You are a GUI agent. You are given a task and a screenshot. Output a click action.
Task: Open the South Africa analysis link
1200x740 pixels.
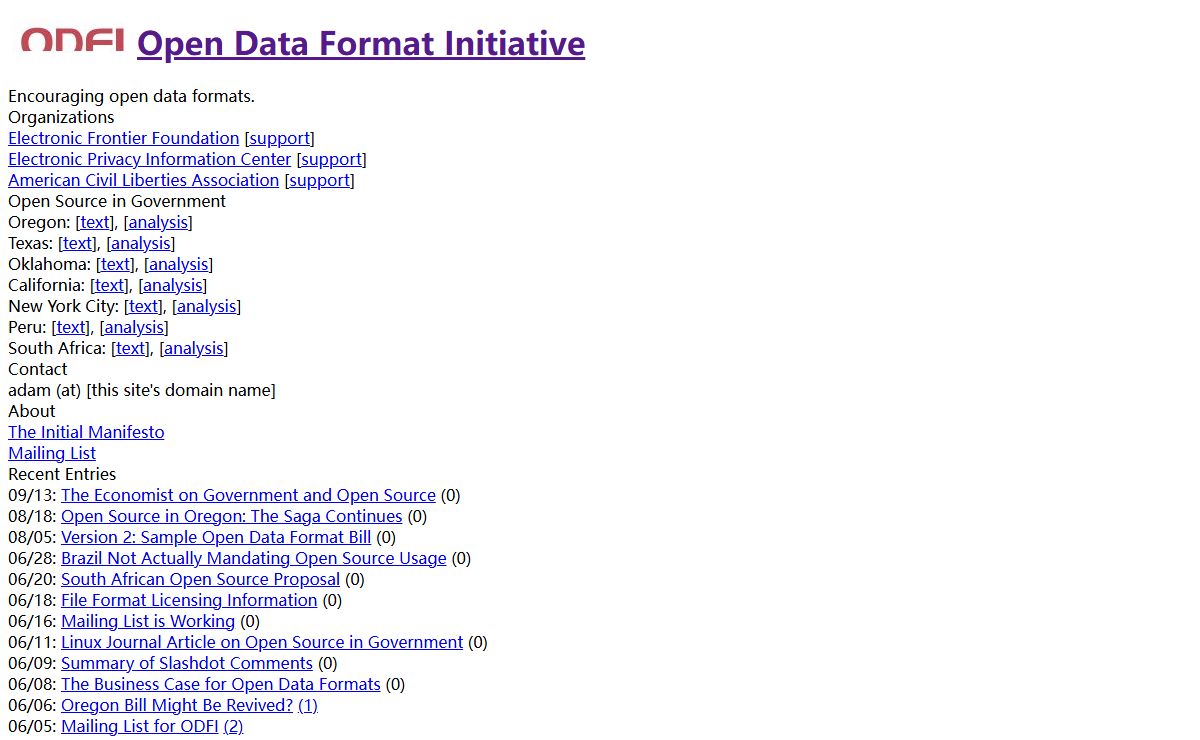pyautogui.click(x=194, y=348)
